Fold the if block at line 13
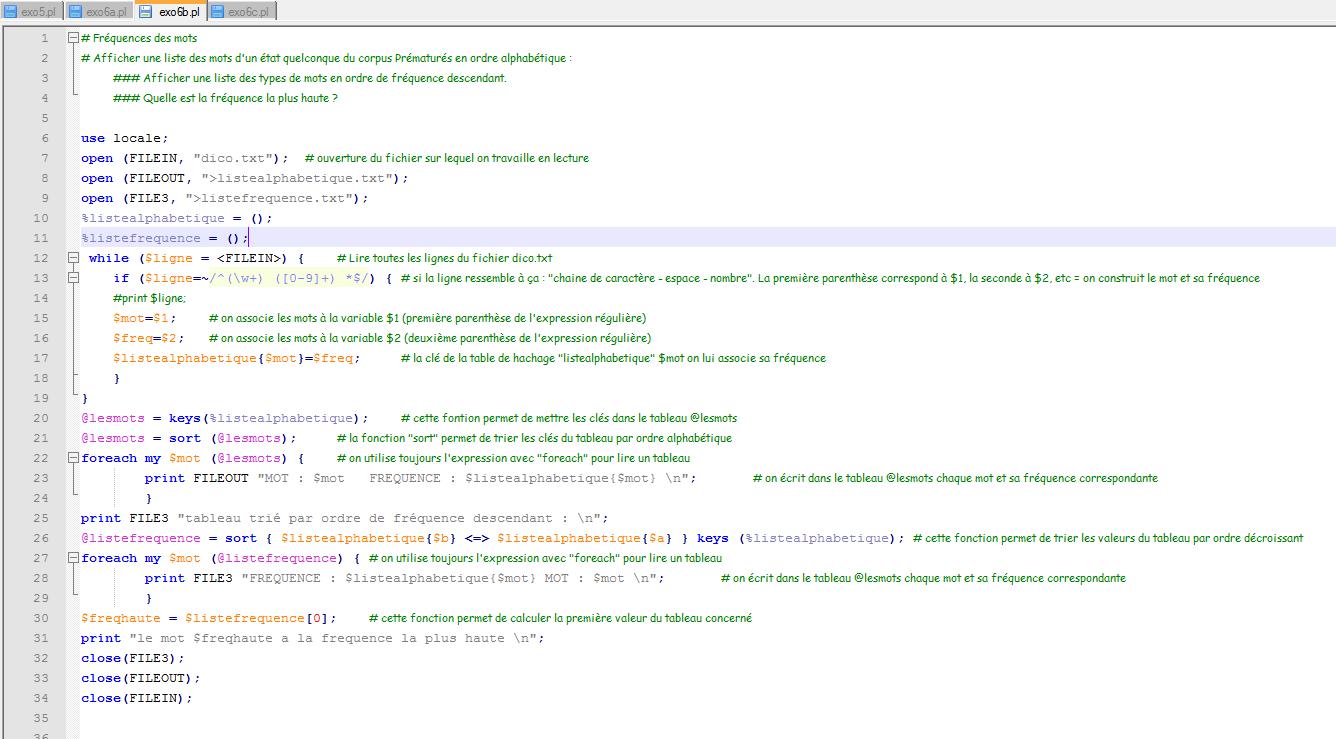1336x739 pixels. (73, 278)
